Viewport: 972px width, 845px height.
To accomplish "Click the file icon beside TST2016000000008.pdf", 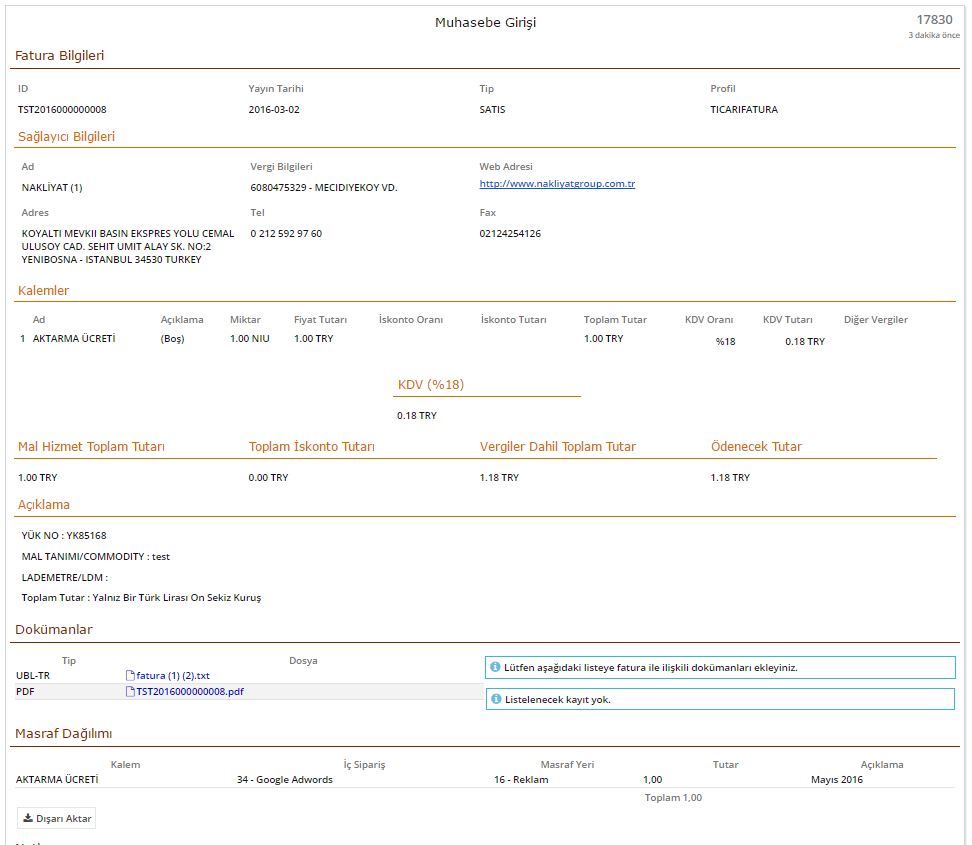I will (x=130, y=691).
